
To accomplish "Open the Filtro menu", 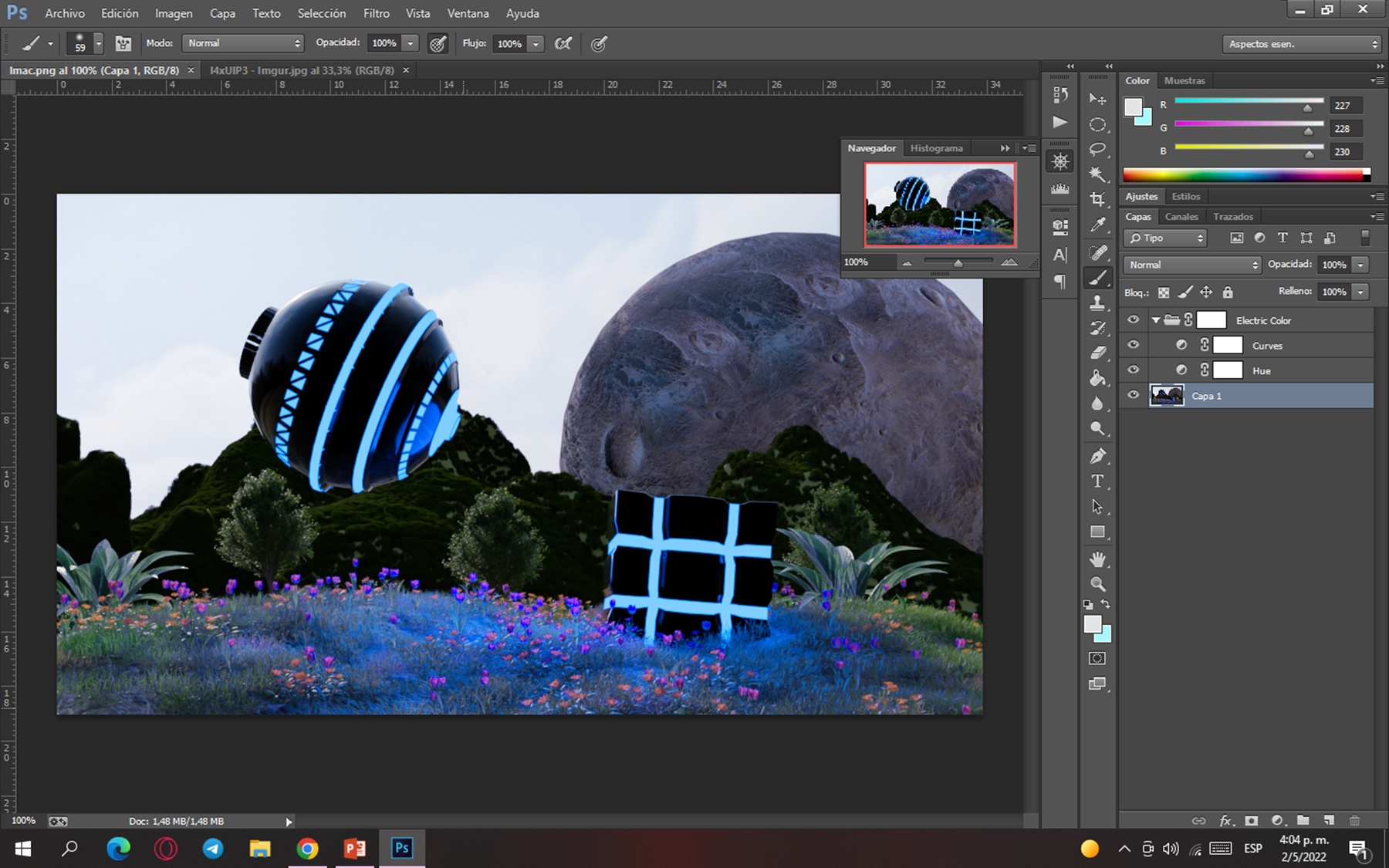I will 377,13.
